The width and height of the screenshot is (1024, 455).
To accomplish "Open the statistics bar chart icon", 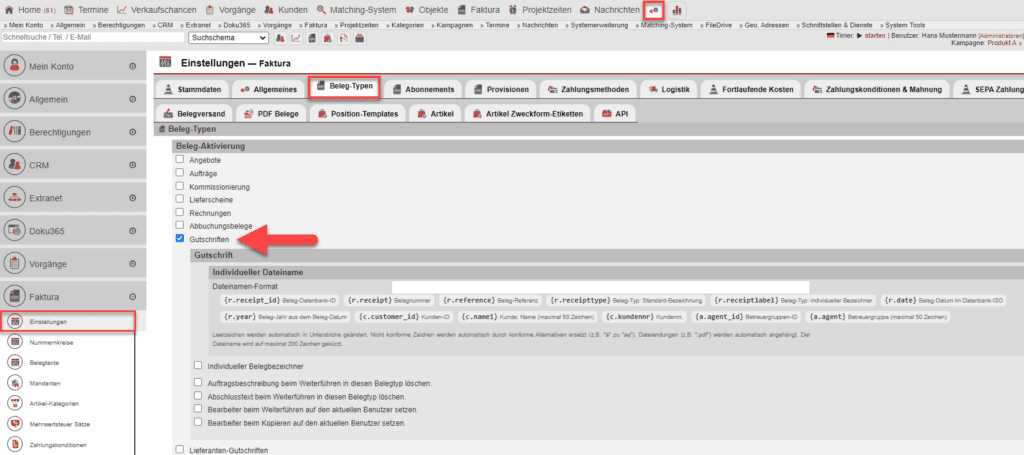I will point(677,10).
